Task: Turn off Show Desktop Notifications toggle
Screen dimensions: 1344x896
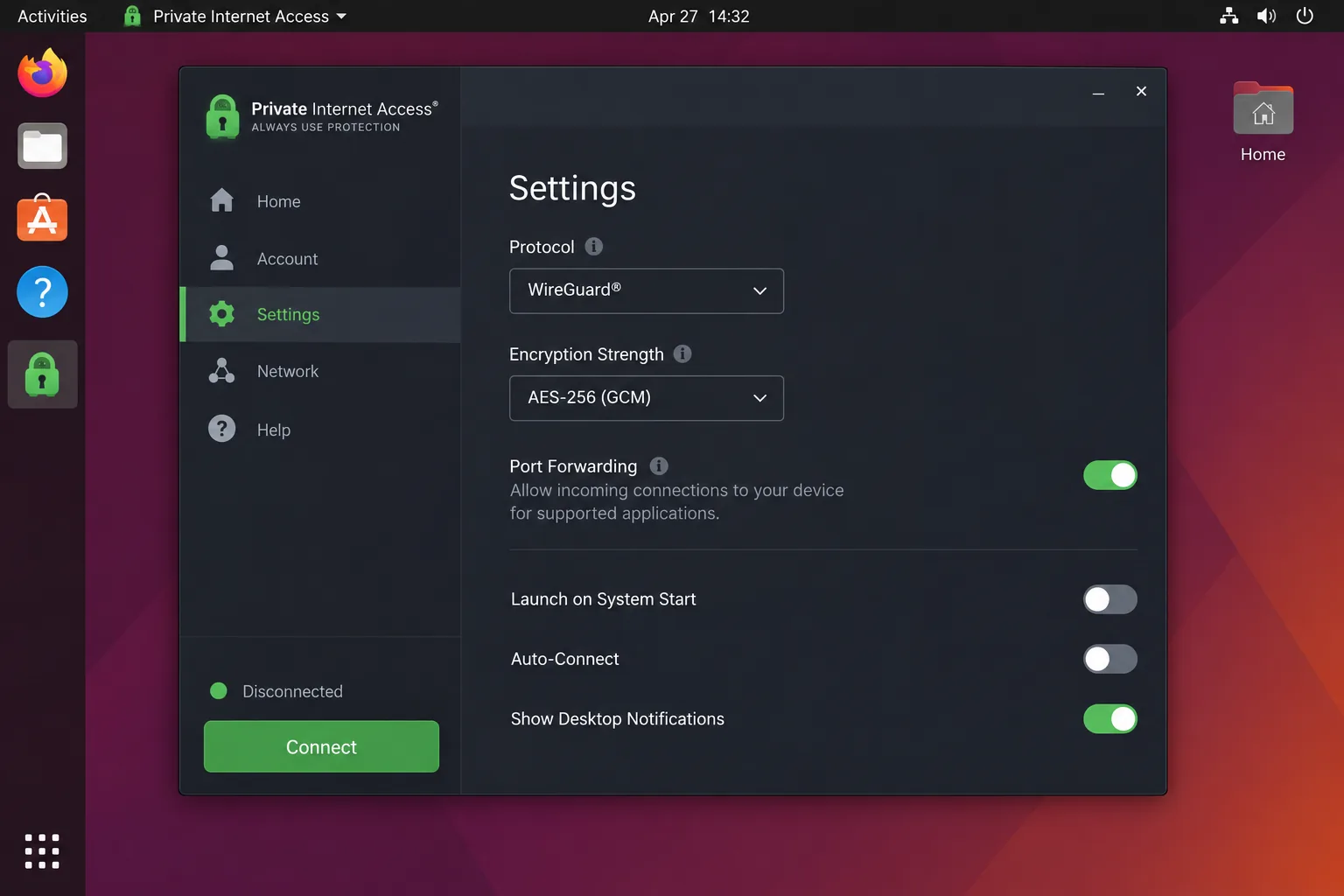Action: [x=1110, y=718]
